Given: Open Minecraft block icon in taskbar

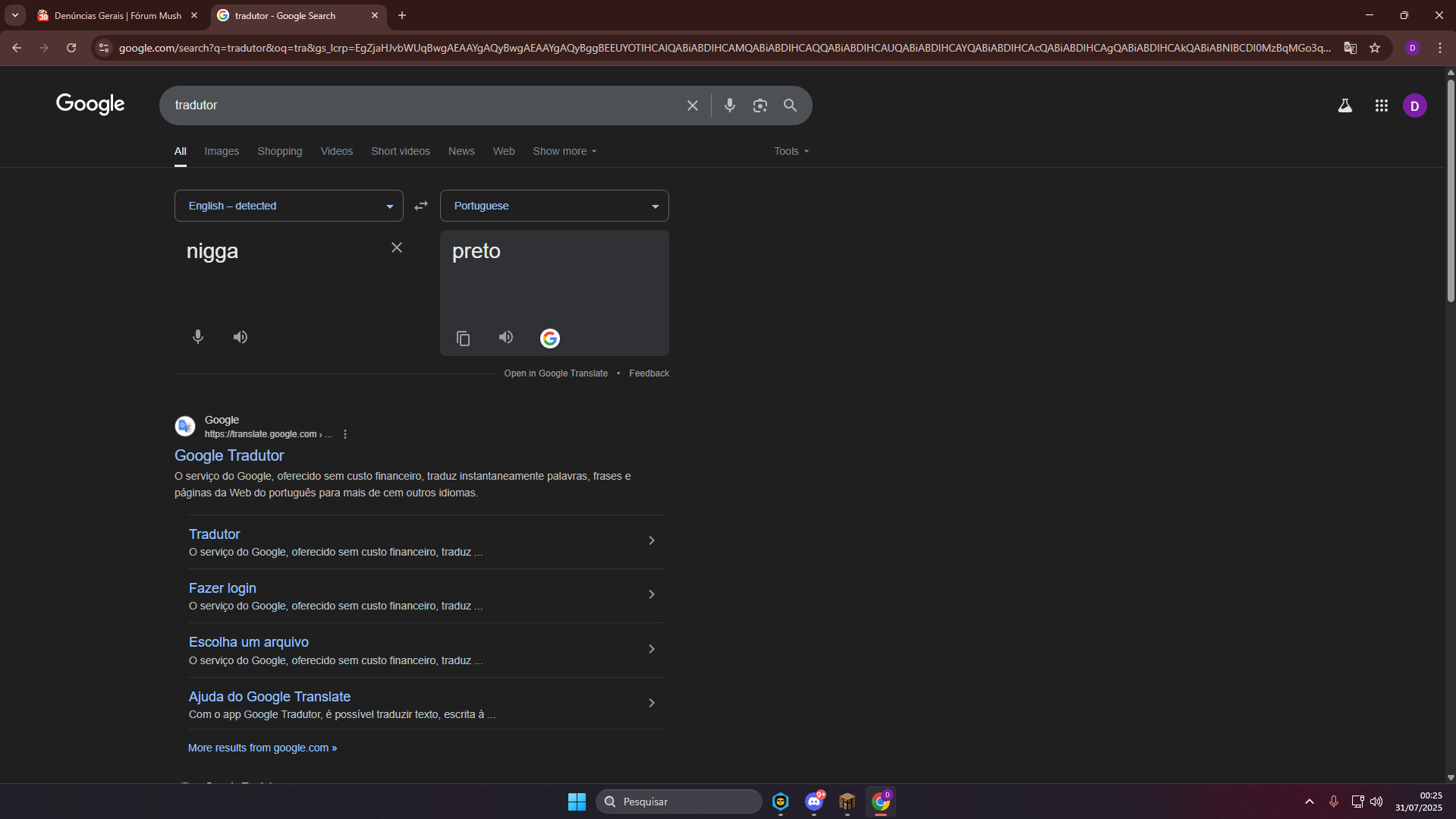Looking at the screenshot, I should point(847,802).
